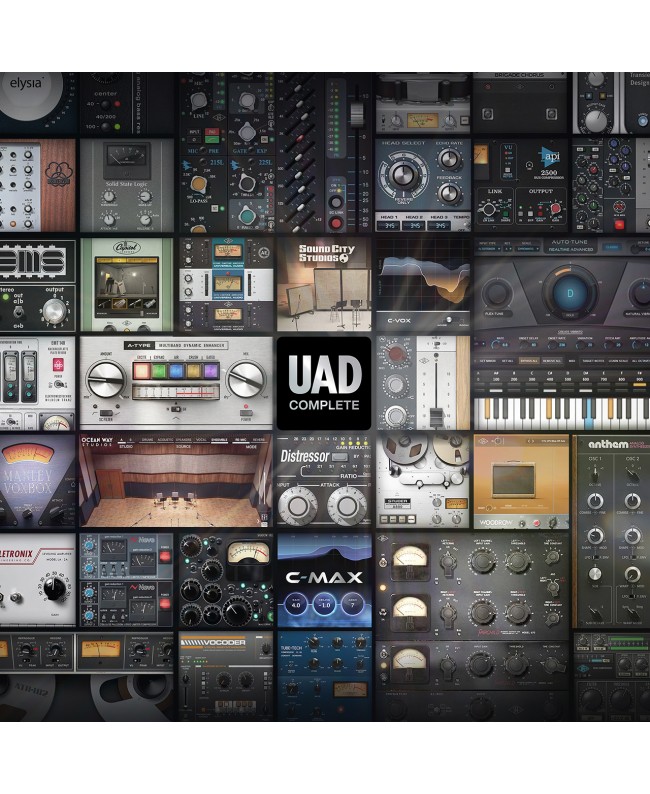This screenshot has height=794, width=650.
Task: Click the elysia logo
Action: pyautogui.click(x=26, y=83)
